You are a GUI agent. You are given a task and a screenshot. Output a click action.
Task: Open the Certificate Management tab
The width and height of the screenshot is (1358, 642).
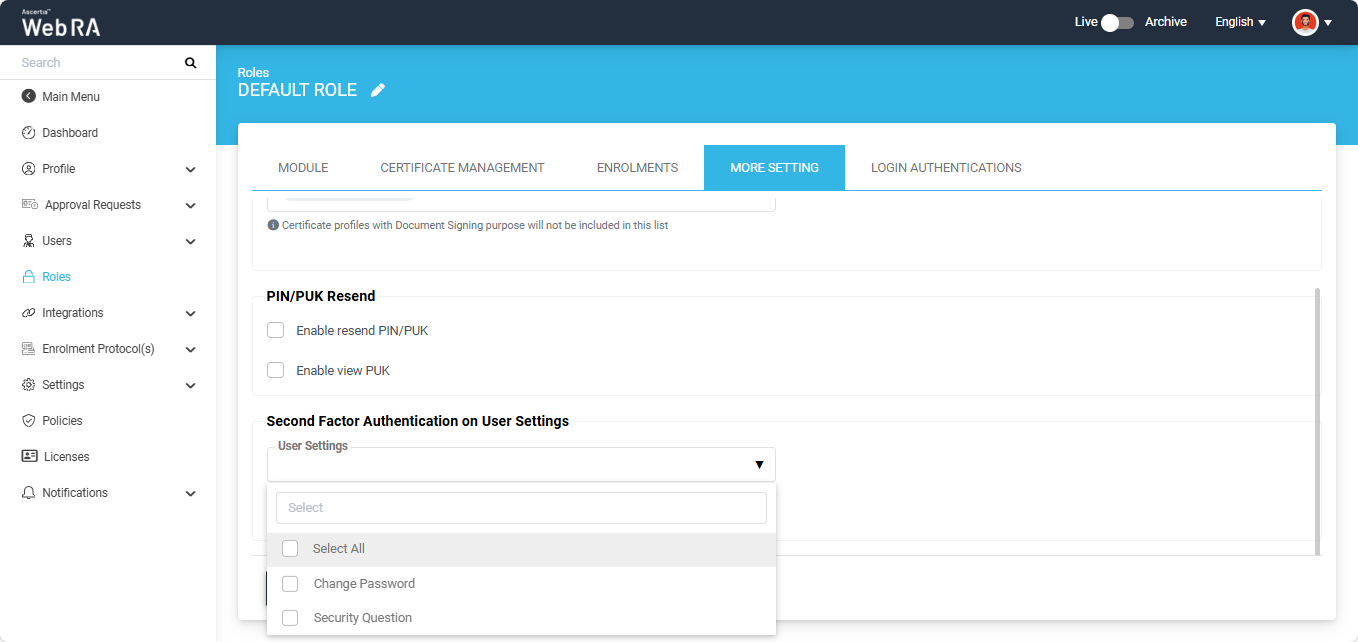pyautogui.click(x=462, y=168)
